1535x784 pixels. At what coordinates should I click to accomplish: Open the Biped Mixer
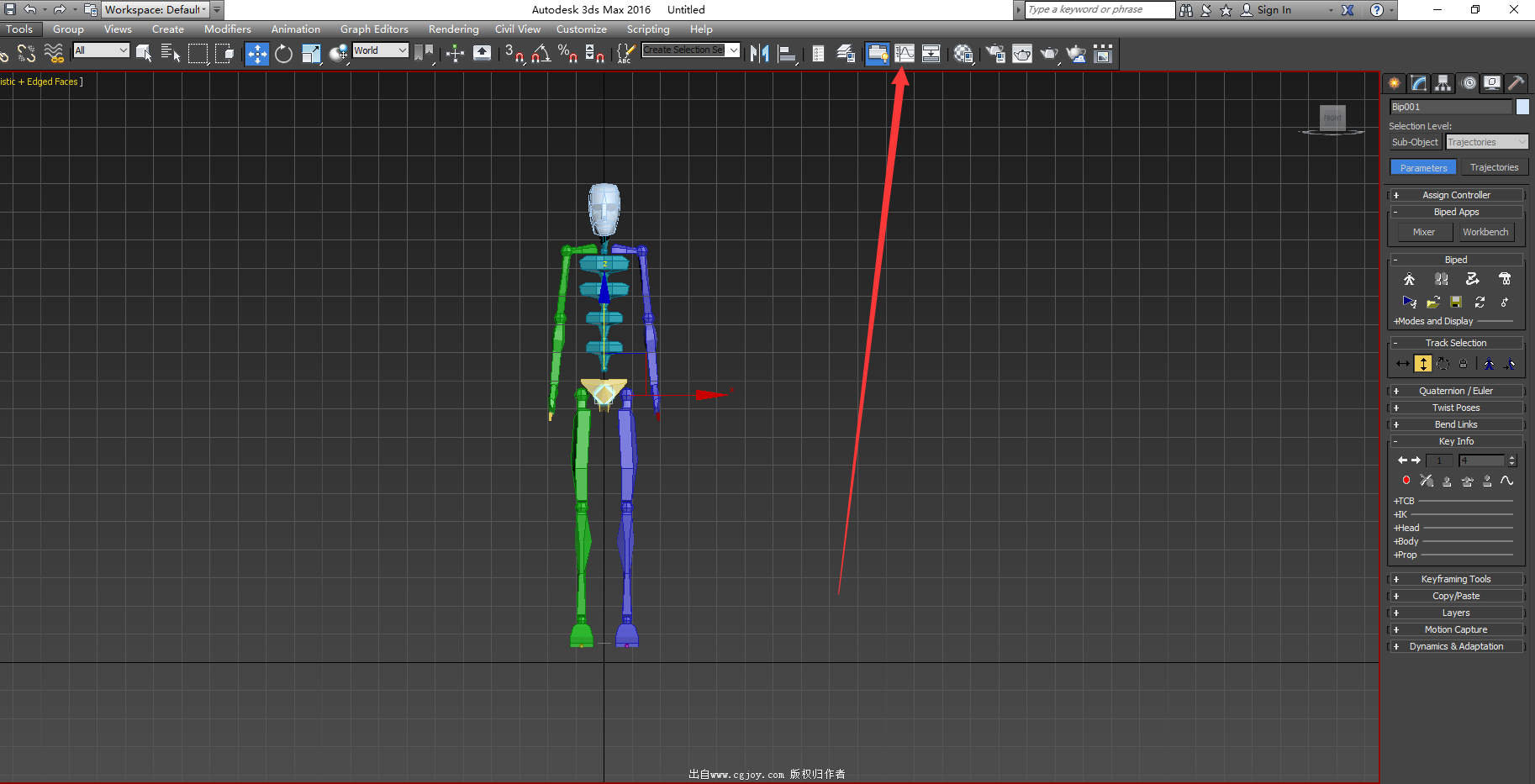[x=1424, y=232]
